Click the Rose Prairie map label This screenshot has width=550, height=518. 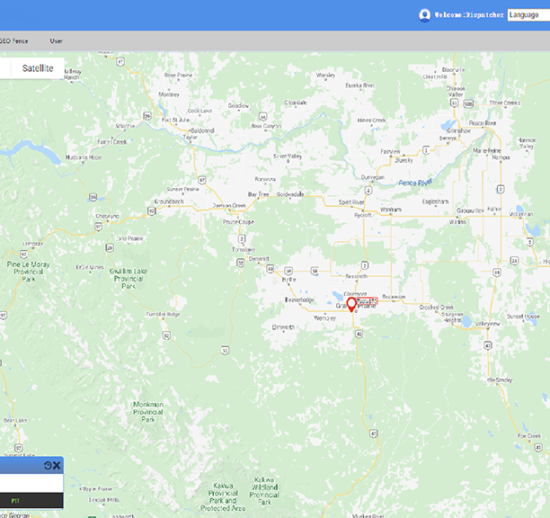click(x=178, y=75)
